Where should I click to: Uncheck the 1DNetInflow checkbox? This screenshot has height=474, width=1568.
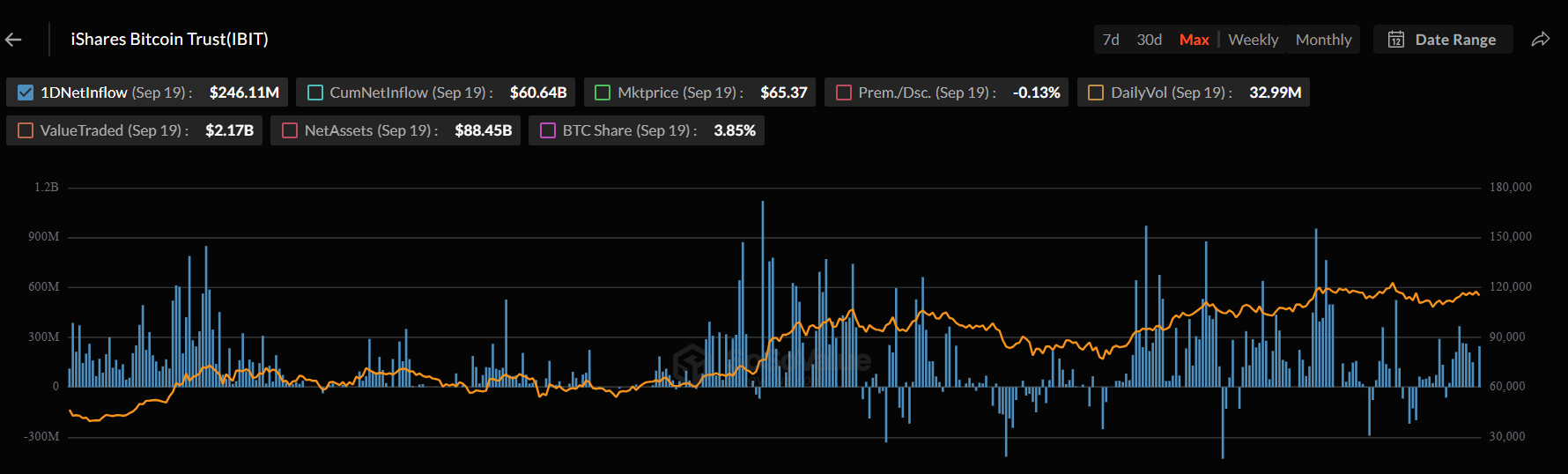(x=26, y=93)
